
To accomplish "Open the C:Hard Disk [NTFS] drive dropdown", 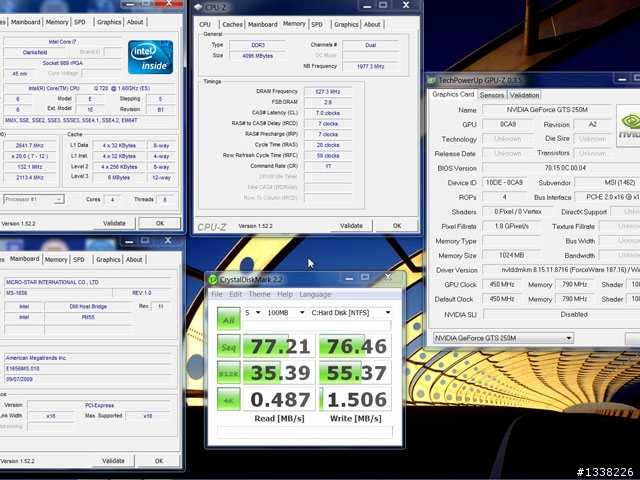I will click(x=351, y=313).
